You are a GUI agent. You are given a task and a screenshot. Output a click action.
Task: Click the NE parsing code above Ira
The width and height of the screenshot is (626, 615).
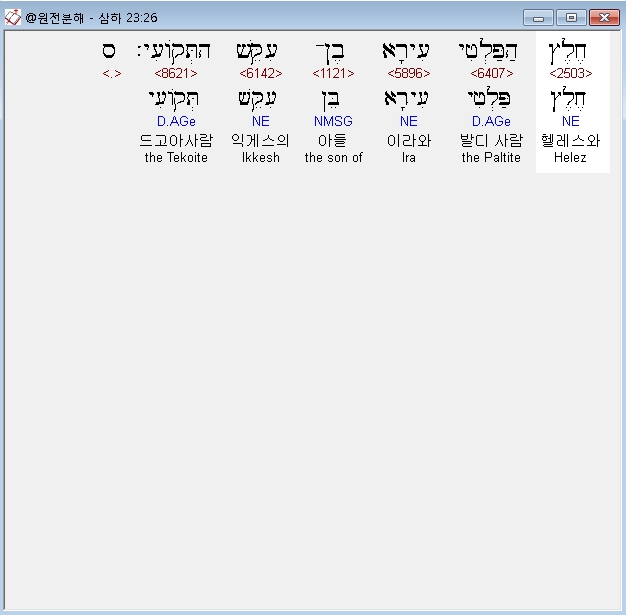(x=409, y=121)
